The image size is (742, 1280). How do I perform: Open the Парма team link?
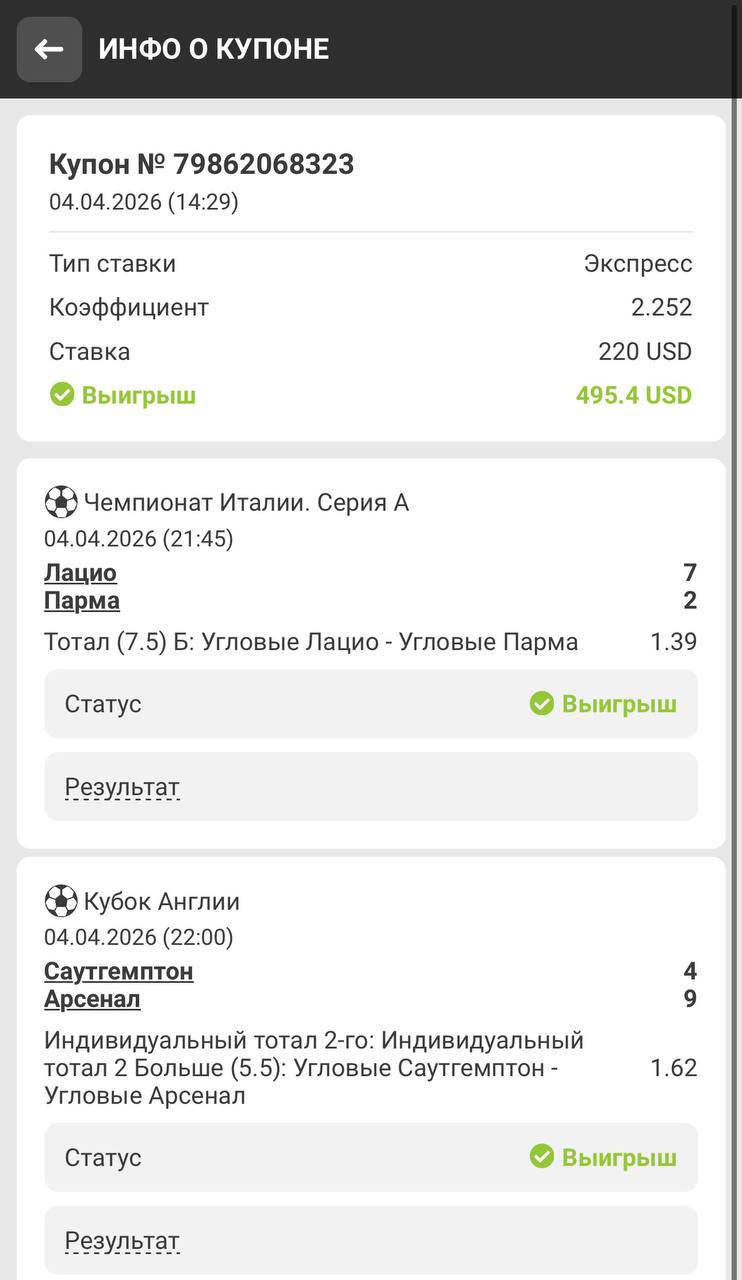pyautogui.click(x=82, y=601)
